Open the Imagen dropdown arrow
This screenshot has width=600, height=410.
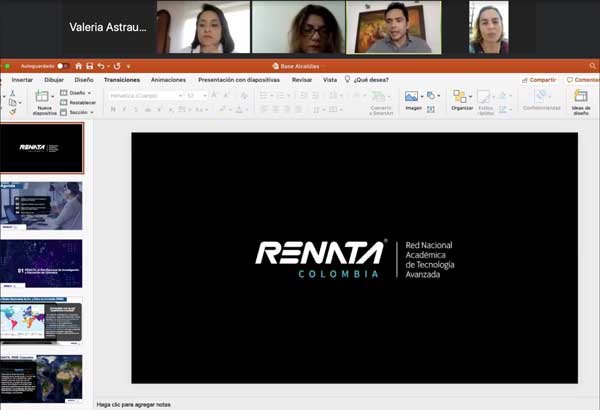tap(422, 96)
